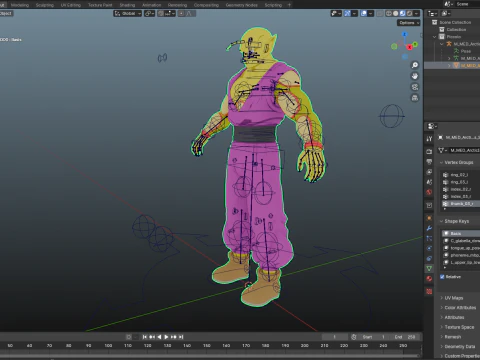Toggle the phoneme shape key checkbox
The height and width of the screenshot is (360, 480).
(446, 255)
